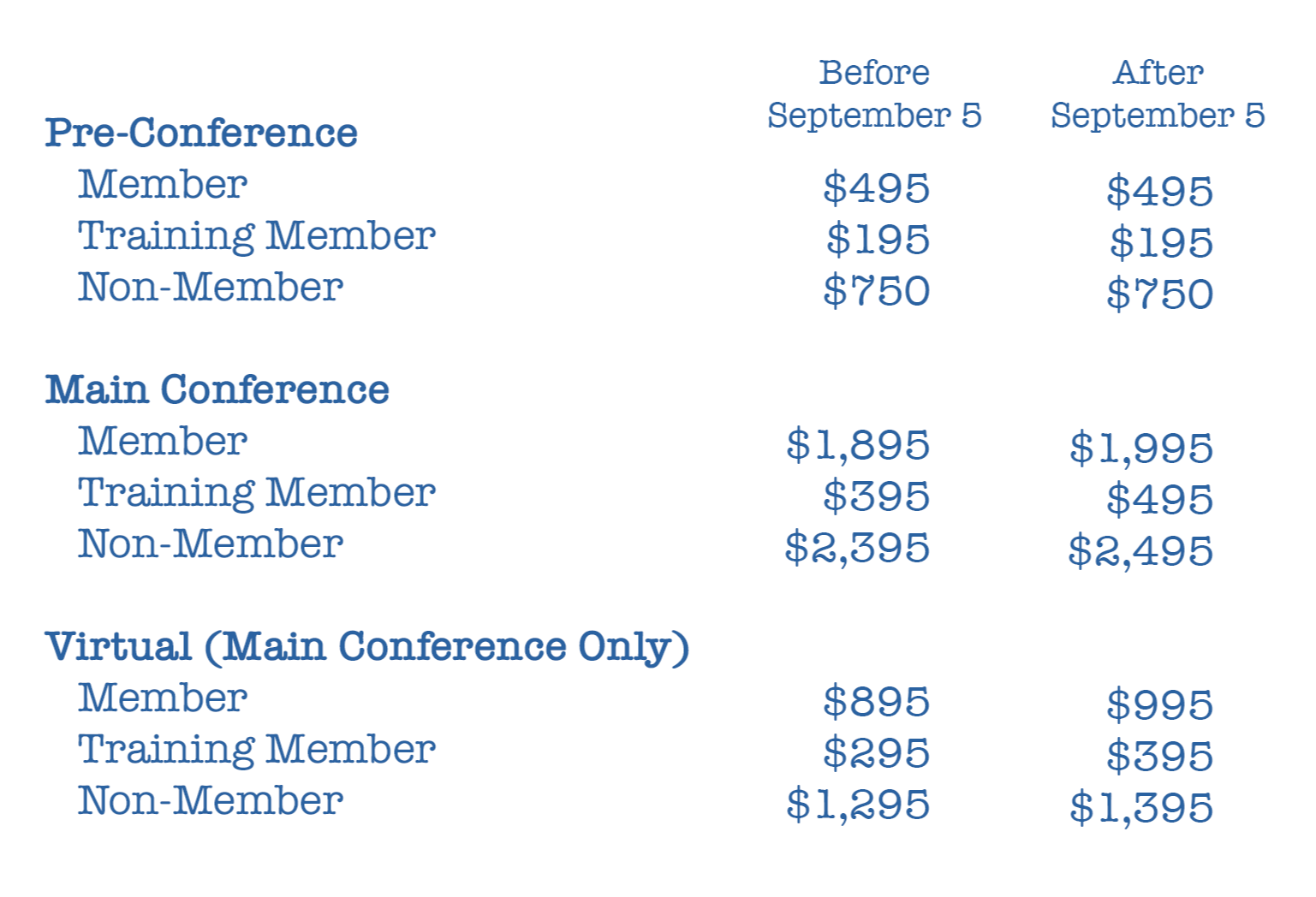Image resolution: width=1316 pixels, height=897 pixels.
Task: Select Pre-Conference Training Member label
Action: [257, 236]
